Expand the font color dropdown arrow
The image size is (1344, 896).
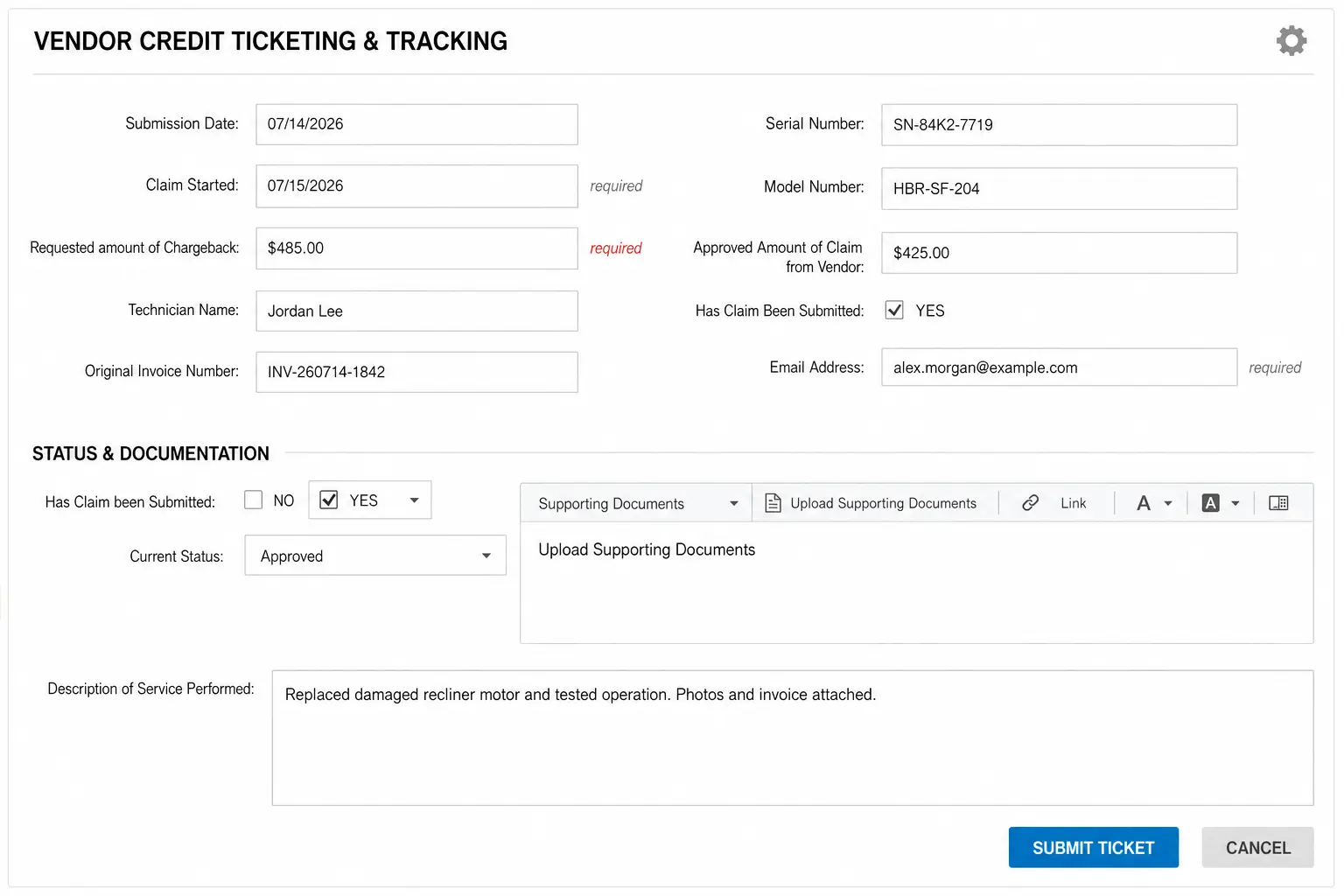coord(1168,504)
